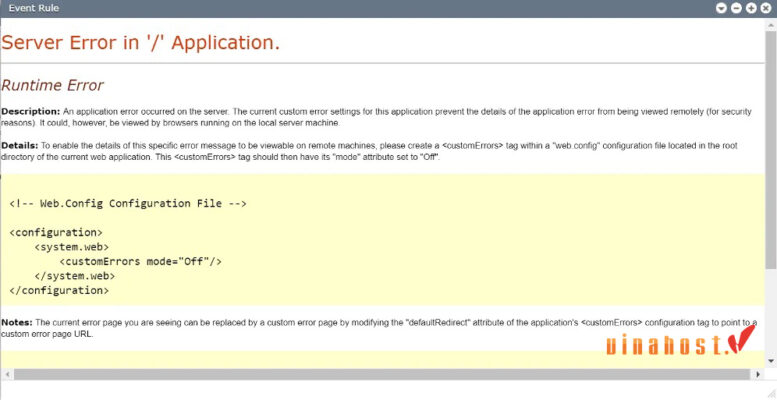Click the vertical scrollbar thumb
Image resolution: width=777 pixels, height=400 pixels.
[x=771, y=149]
